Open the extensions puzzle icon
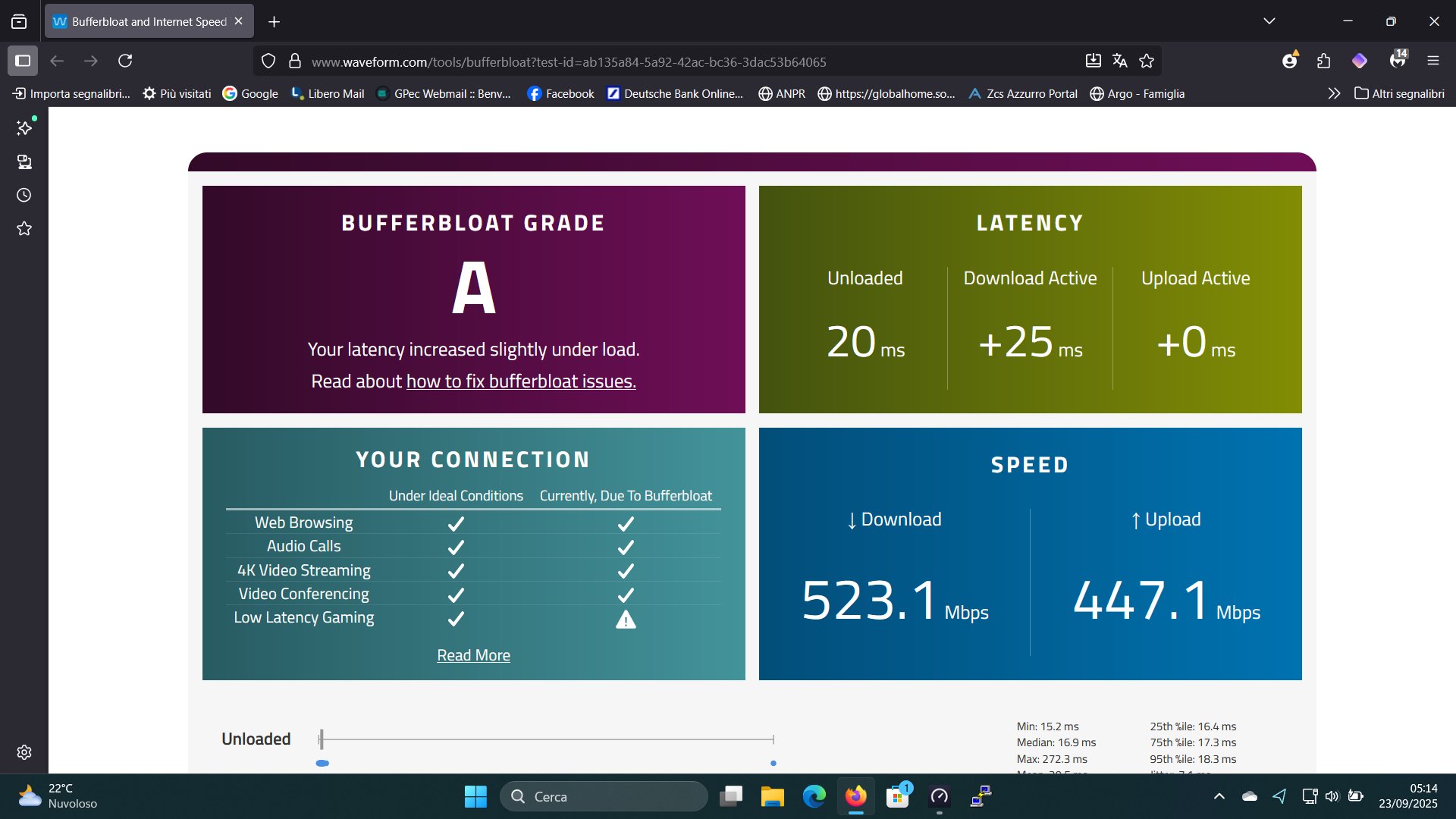The width and height of the screenshot is (1456, 819). [x=1324, y=61]
